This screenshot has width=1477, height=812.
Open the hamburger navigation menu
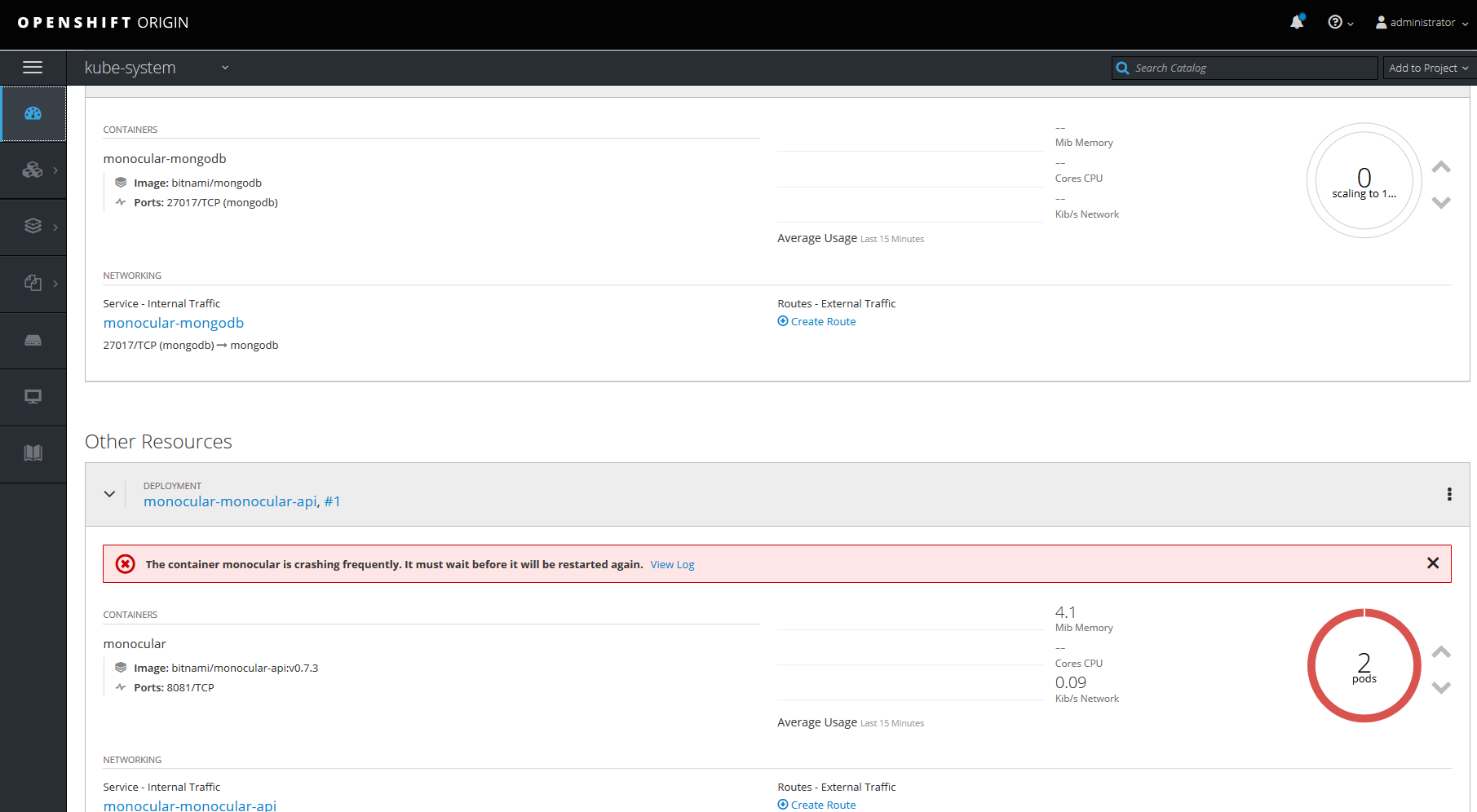pos(33,67)
